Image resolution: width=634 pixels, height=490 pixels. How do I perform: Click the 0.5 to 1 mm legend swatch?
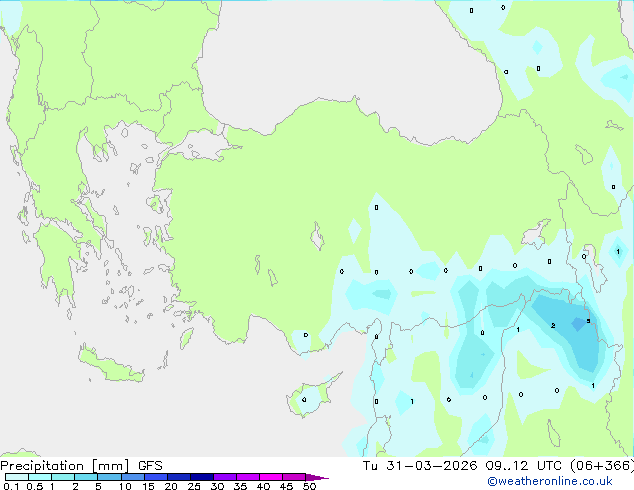(40, 477)
